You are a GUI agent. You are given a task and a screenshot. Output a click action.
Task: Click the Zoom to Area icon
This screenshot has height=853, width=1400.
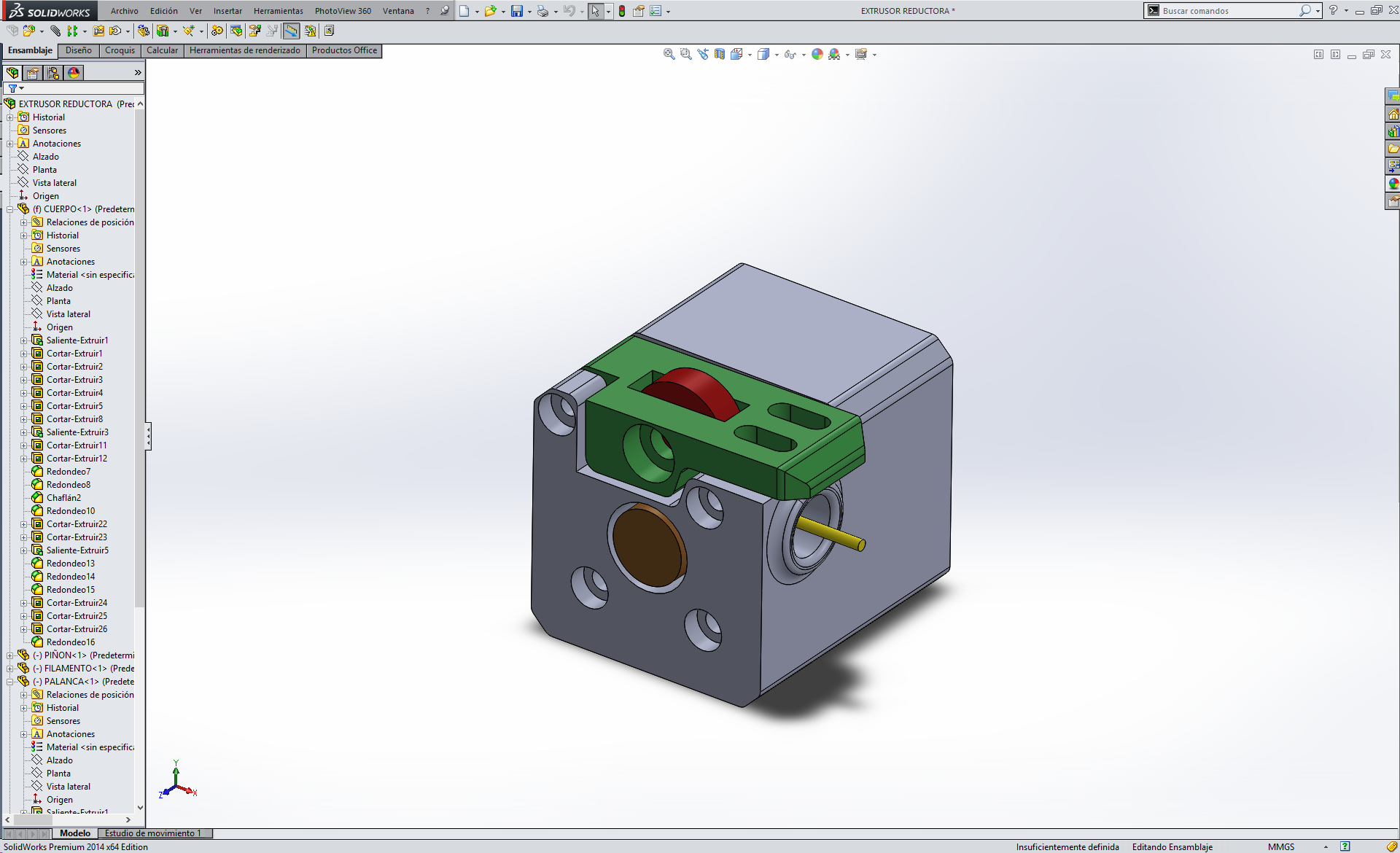[x=685, y=54]
